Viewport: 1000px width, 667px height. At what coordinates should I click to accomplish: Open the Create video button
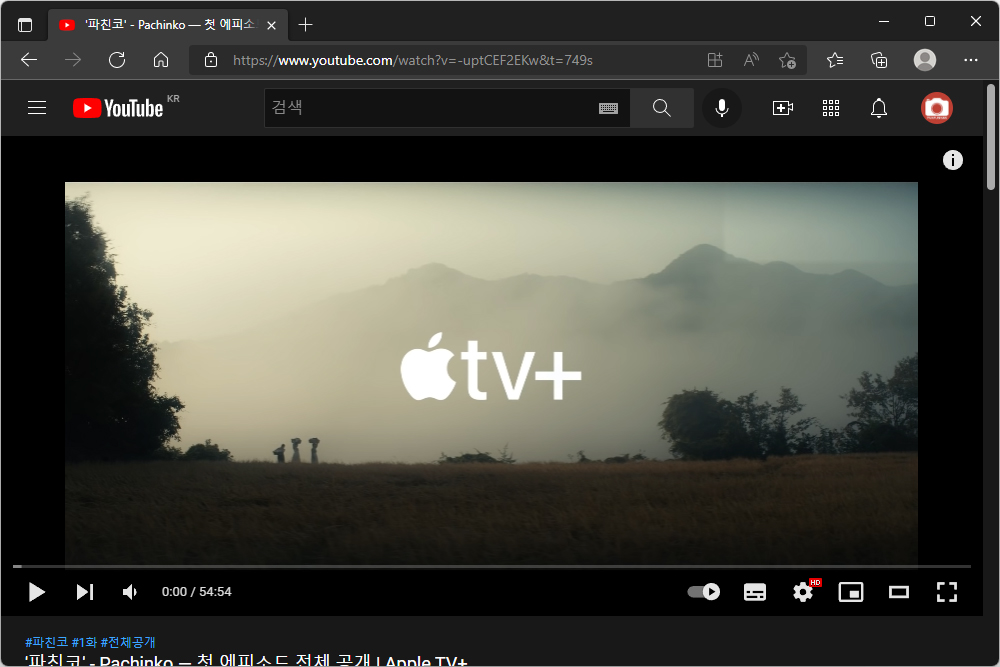(783, 108)
